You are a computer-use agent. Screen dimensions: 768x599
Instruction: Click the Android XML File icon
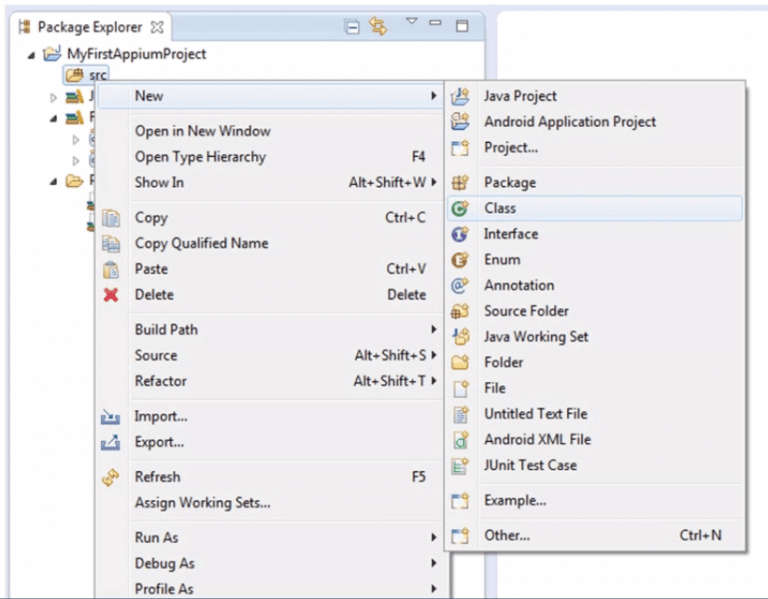(460, 439)
